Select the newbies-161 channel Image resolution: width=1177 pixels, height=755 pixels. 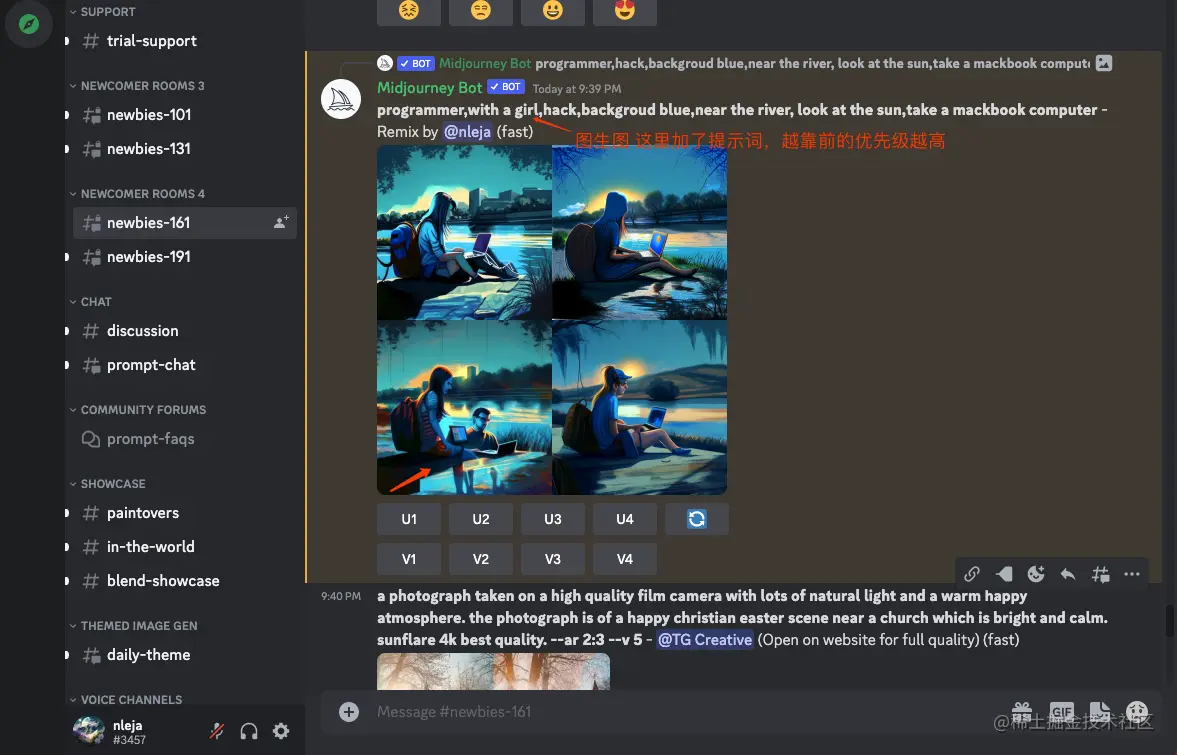(x=185, y=223)
